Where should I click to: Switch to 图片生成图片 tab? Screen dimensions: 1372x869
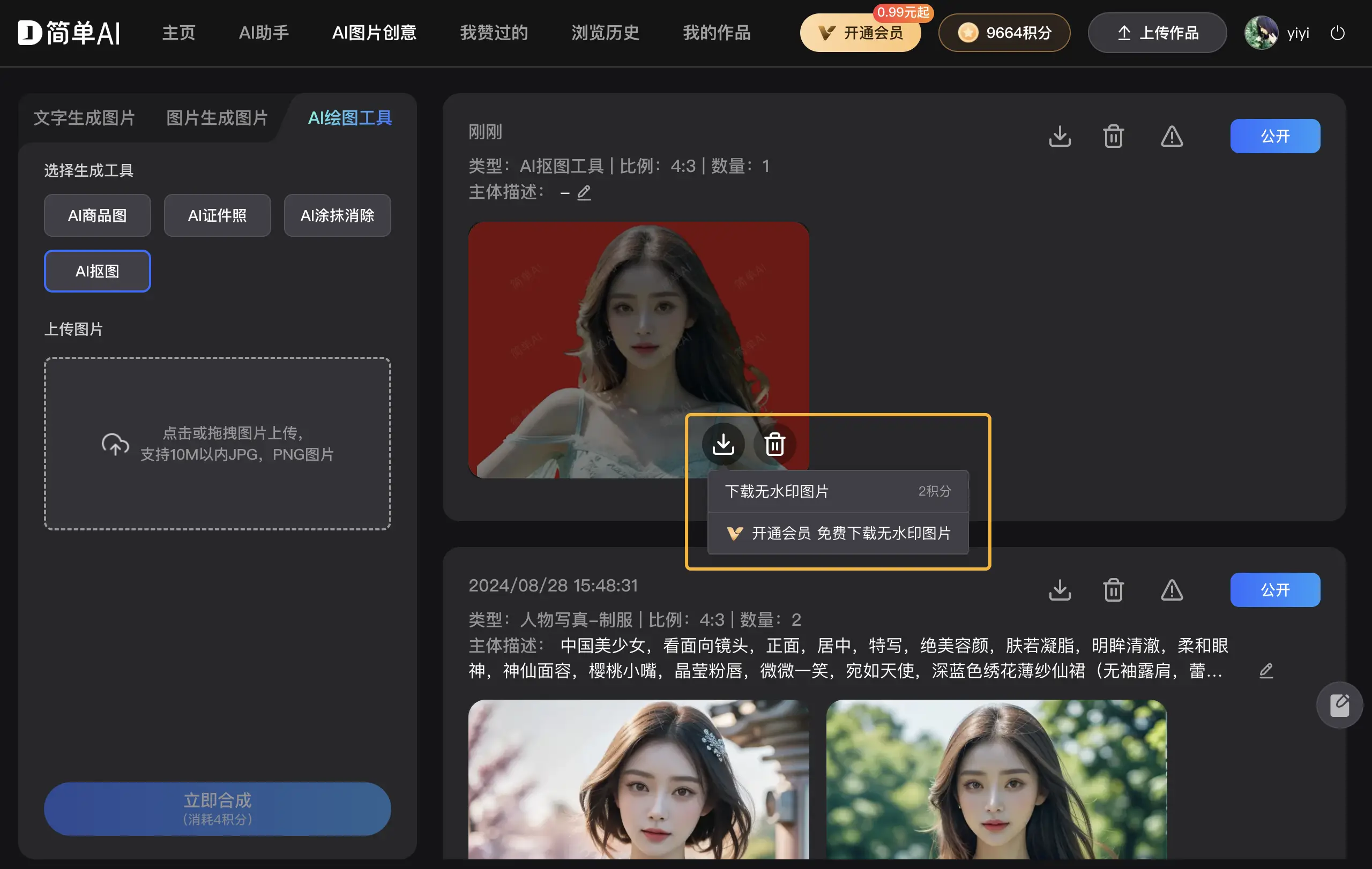click(x=217, y=118)
